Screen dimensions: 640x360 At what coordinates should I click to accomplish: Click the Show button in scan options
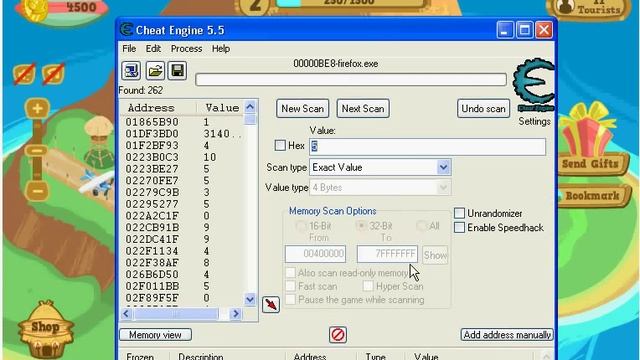pyautogui.click(x=435, y=255)
